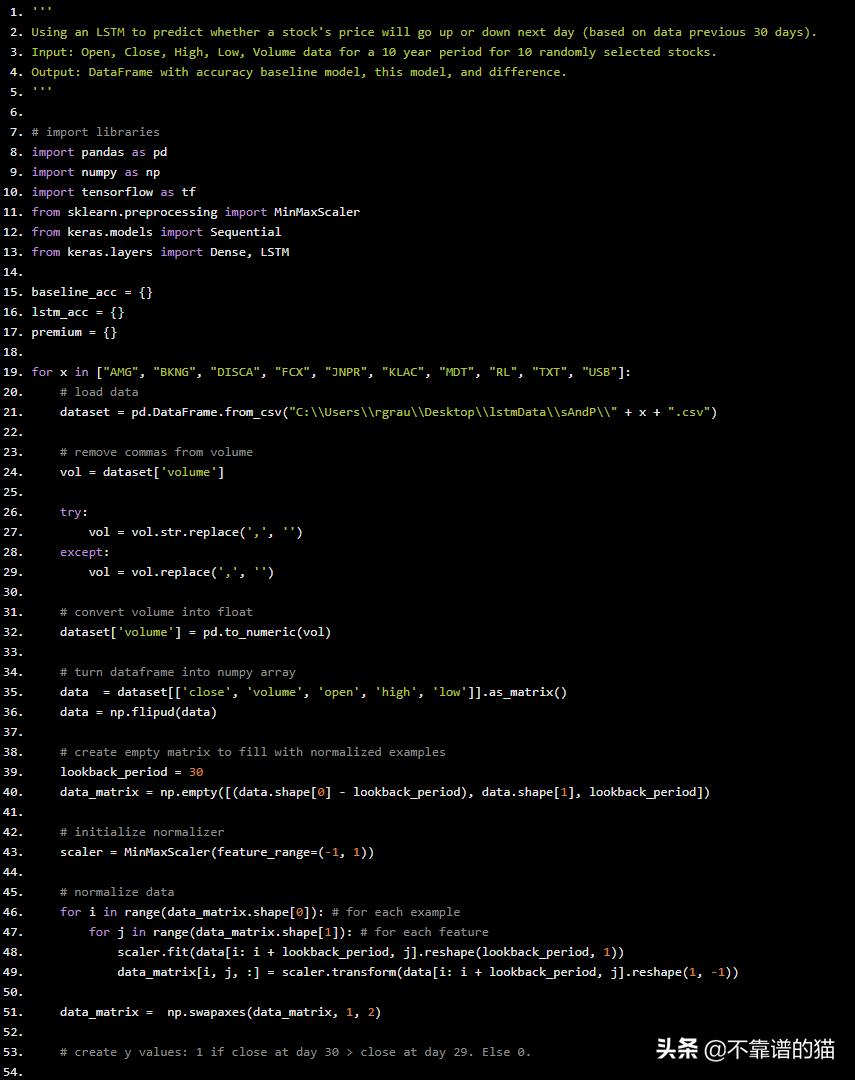Click the 'scaler.transform' line

click(x=428, y=971)
